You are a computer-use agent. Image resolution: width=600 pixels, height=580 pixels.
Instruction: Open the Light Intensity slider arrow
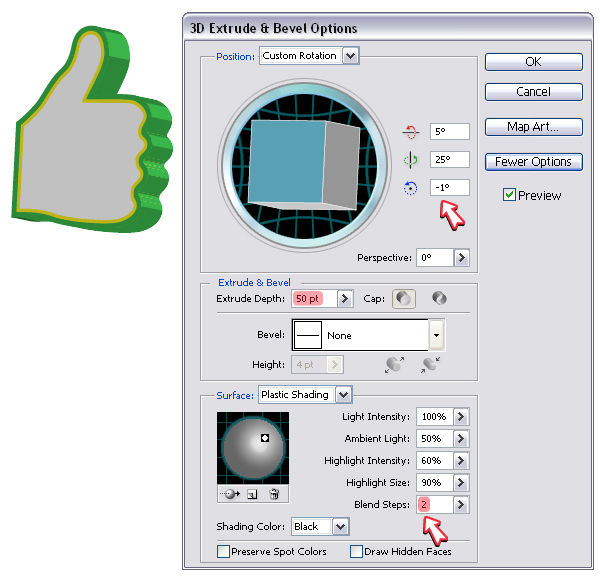pyautogui.click(x=461, y=416)
